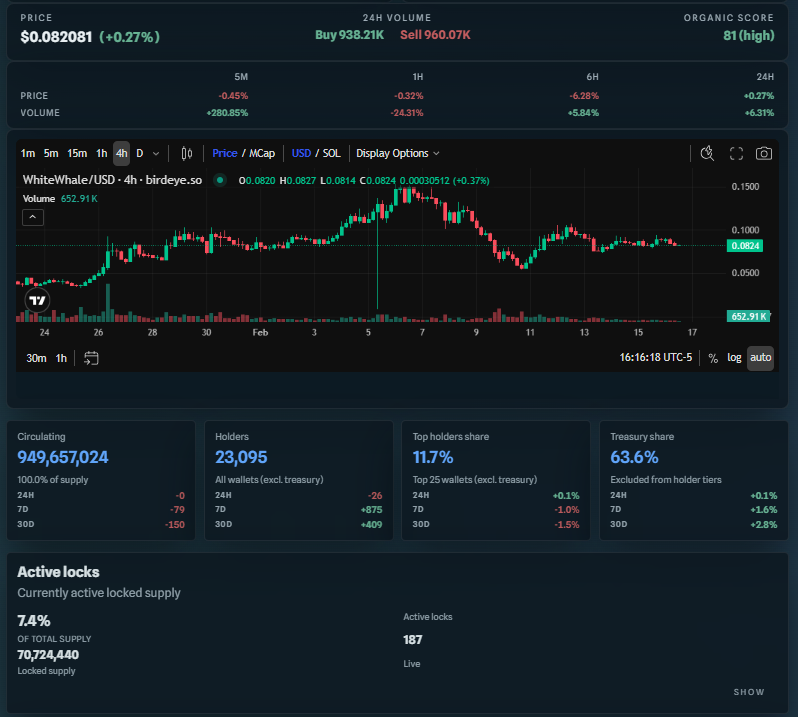The image size is (798, 717).
Task: Switch the chart to MCap mode
Action: (x=262, y=153)
